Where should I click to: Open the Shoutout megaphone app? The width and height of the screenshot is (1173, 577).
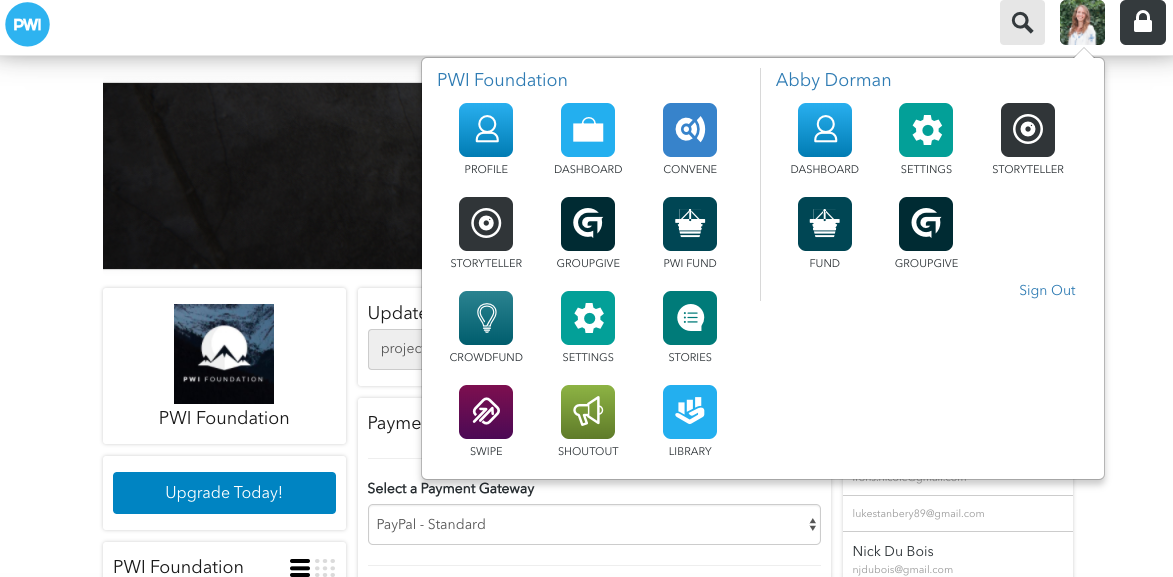tap(588, 412)
